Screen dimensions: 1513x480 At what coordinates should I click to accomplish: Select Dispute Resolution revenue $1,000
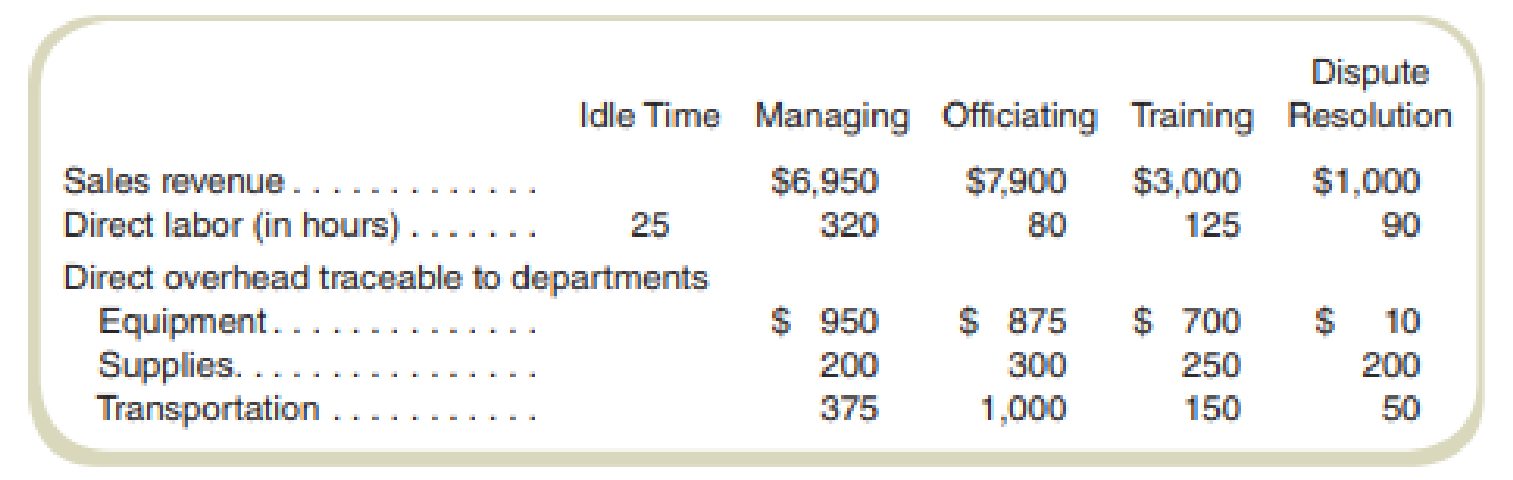pos(1364,182)
